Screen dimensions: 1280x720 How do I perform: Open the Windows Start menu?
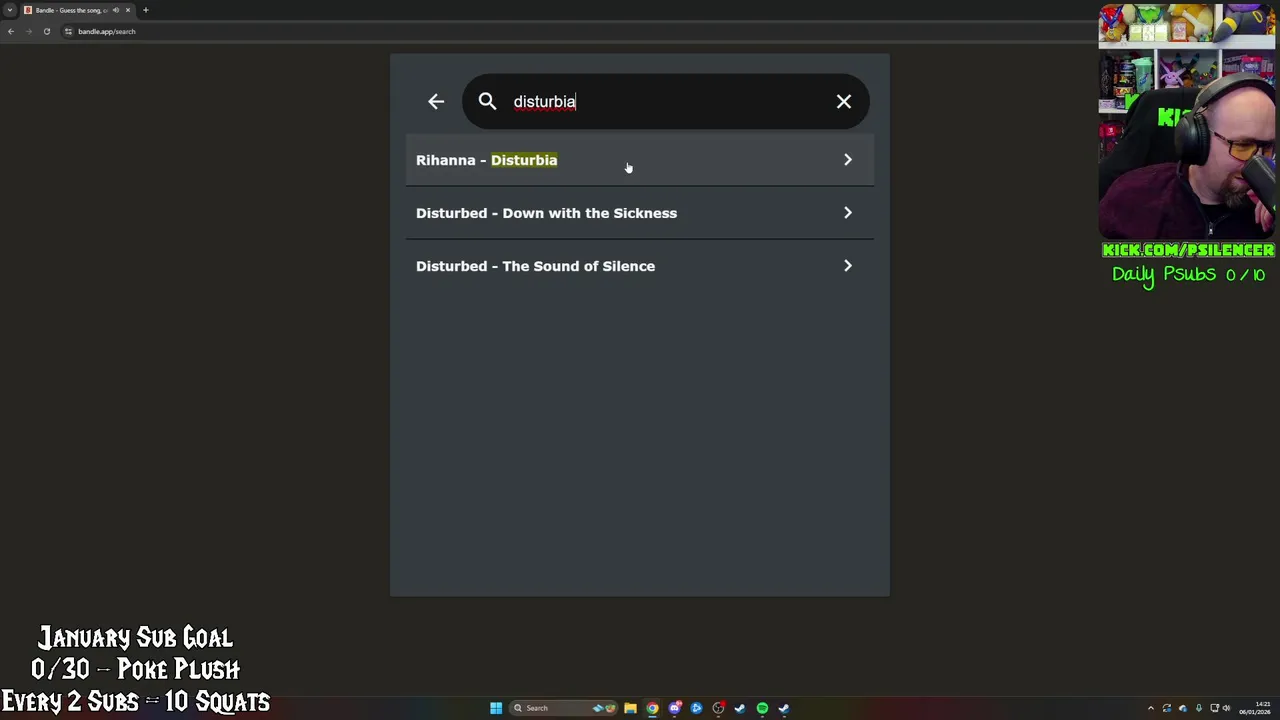pyautogui.click(x=496, y=708)
